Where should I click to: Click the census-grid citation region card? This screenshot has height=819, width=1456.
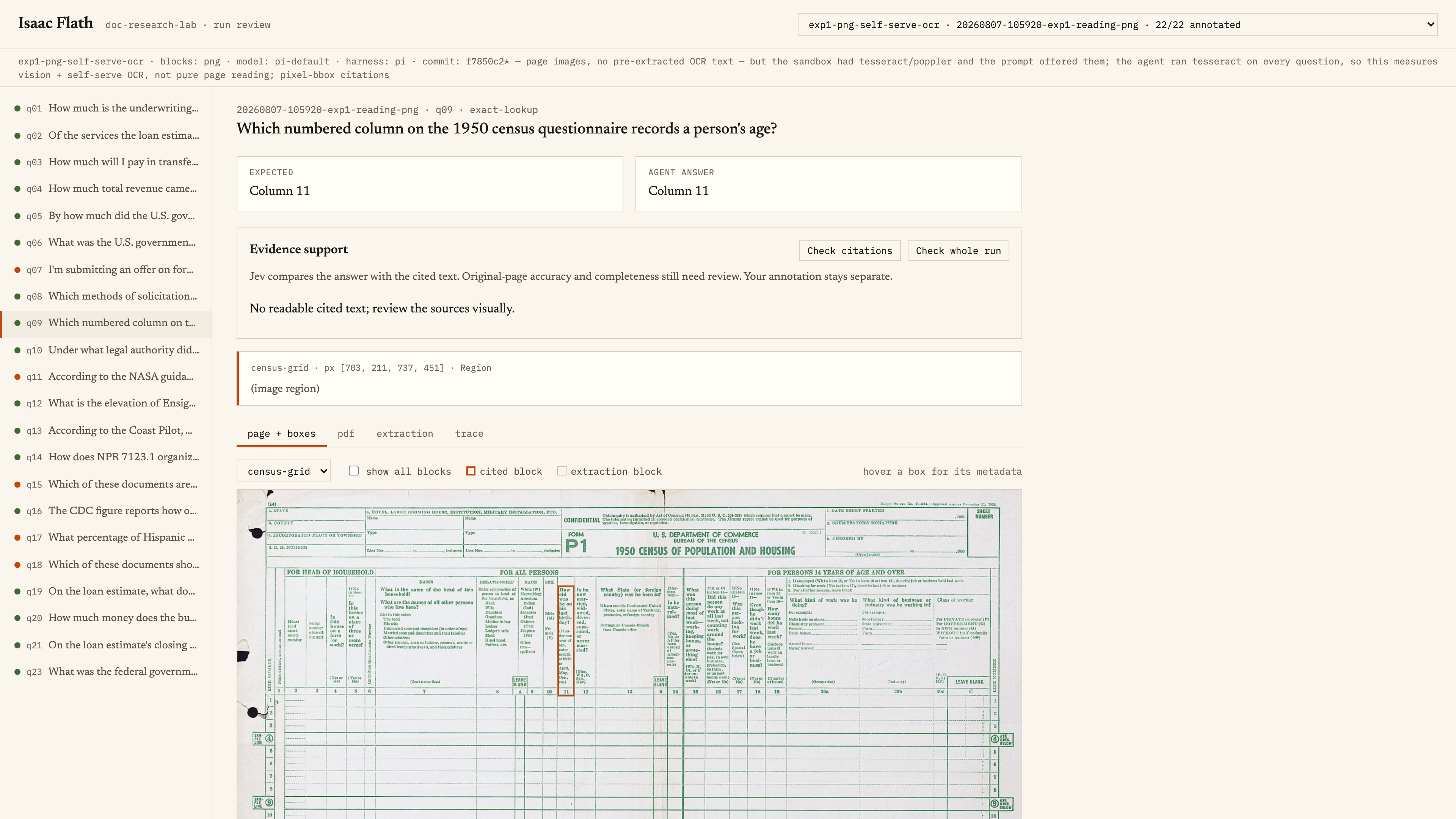click(629, 378)
